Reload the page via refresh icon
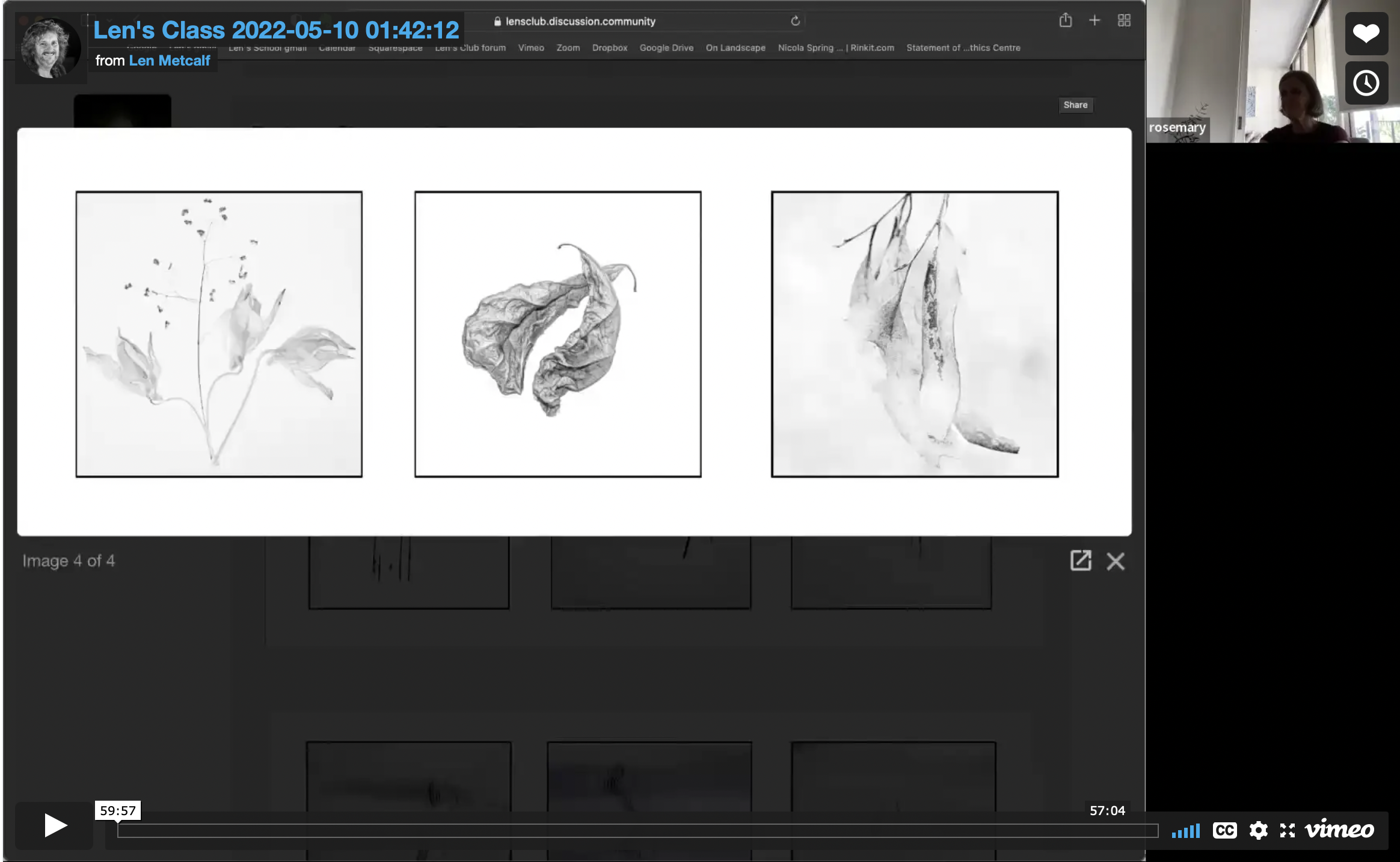Screen dimensions: 1400x862 [795, 21]
